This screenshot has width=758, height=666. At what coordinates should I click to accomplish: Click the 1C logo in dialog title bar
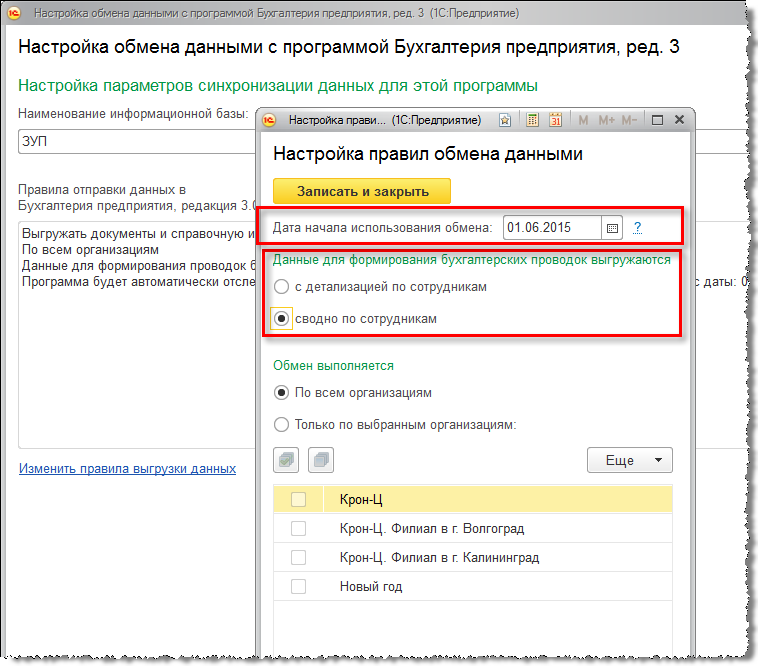point(269,120)
